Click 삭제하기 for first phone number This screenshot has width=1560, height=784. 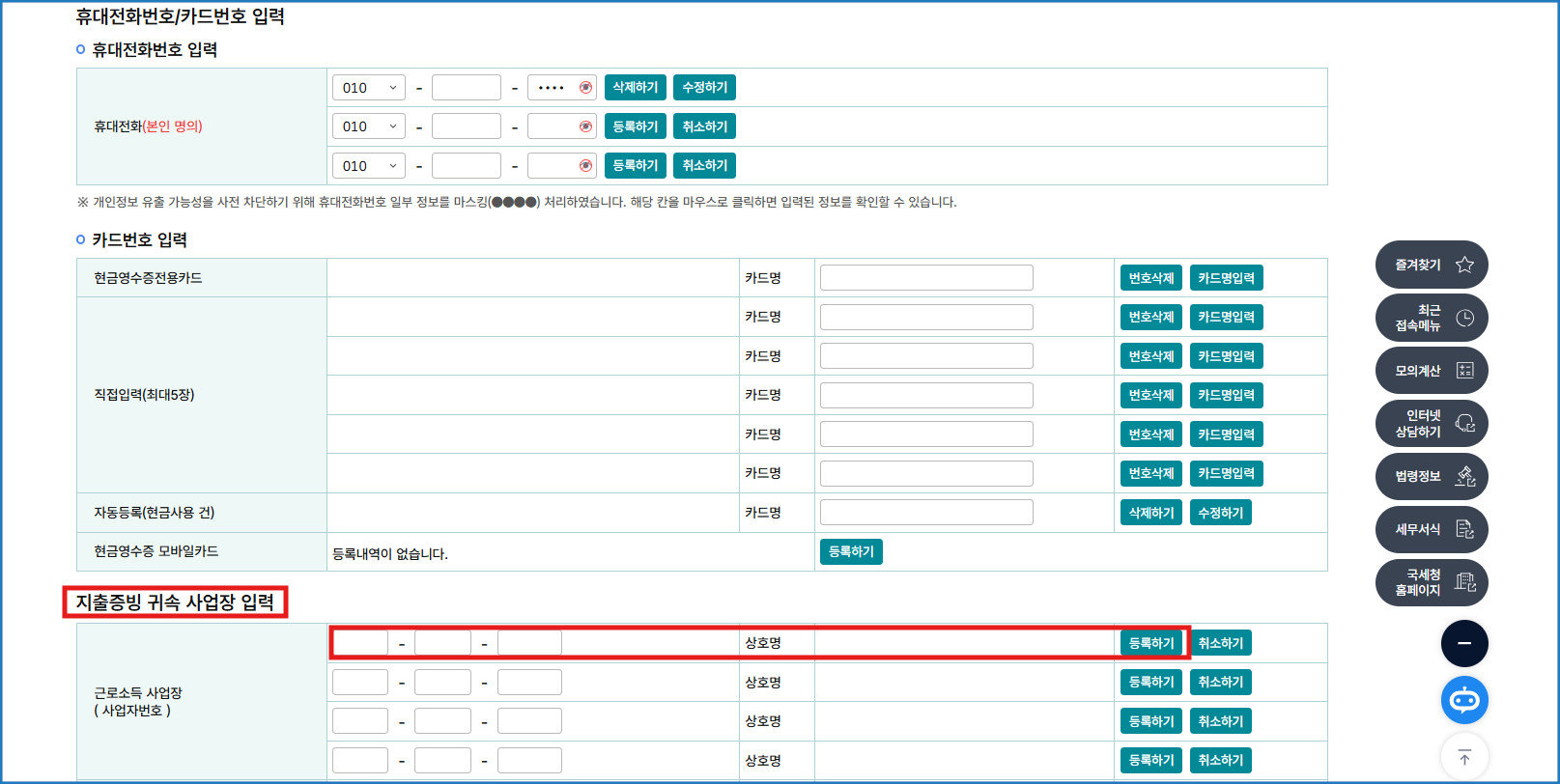(x=635, y=88)
